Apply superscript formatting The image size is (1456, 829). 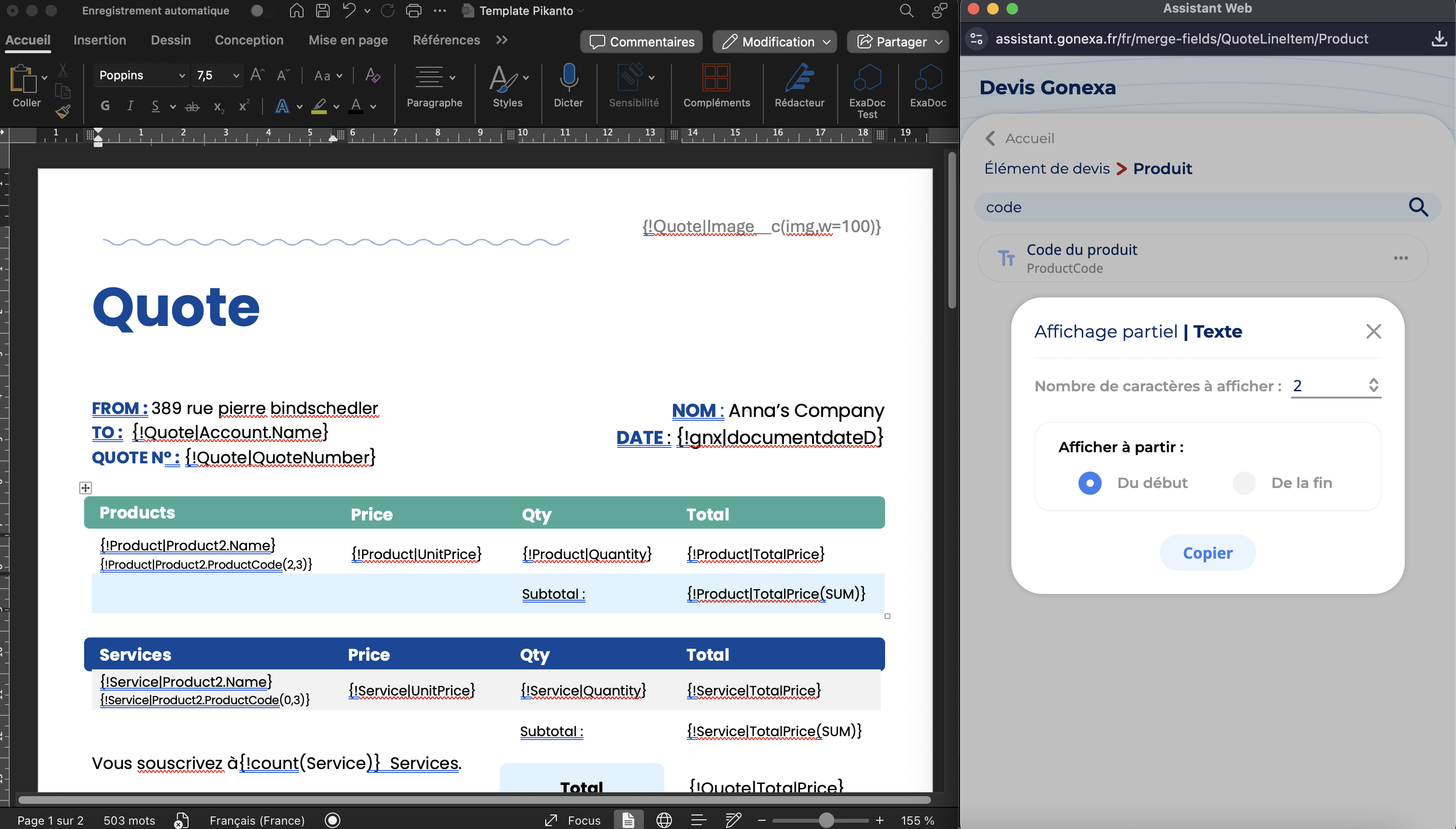pyautogui.click(x=244, y=106)
